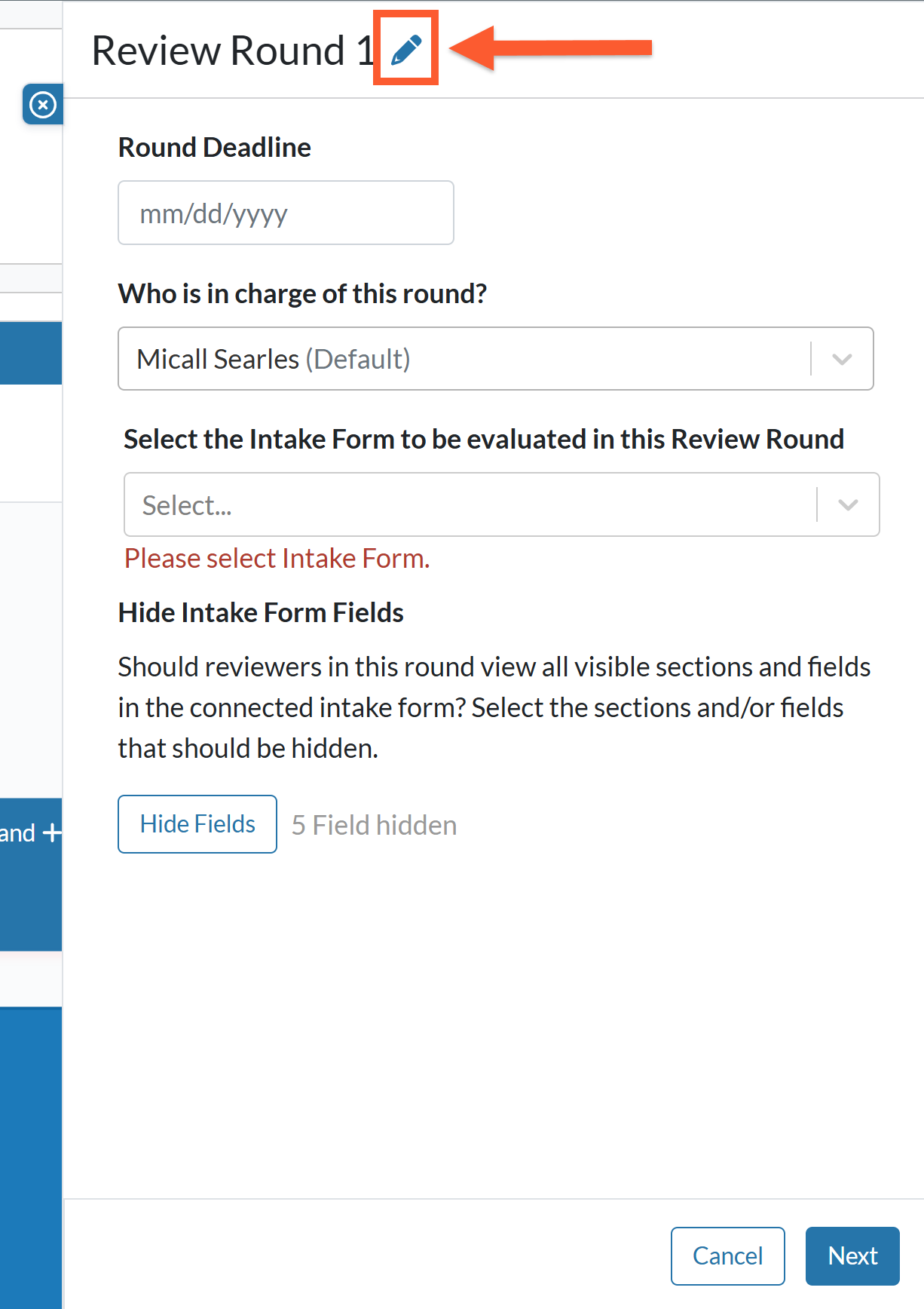Click the 'Who is in charge of this round?' label

(x=303, y=293)
